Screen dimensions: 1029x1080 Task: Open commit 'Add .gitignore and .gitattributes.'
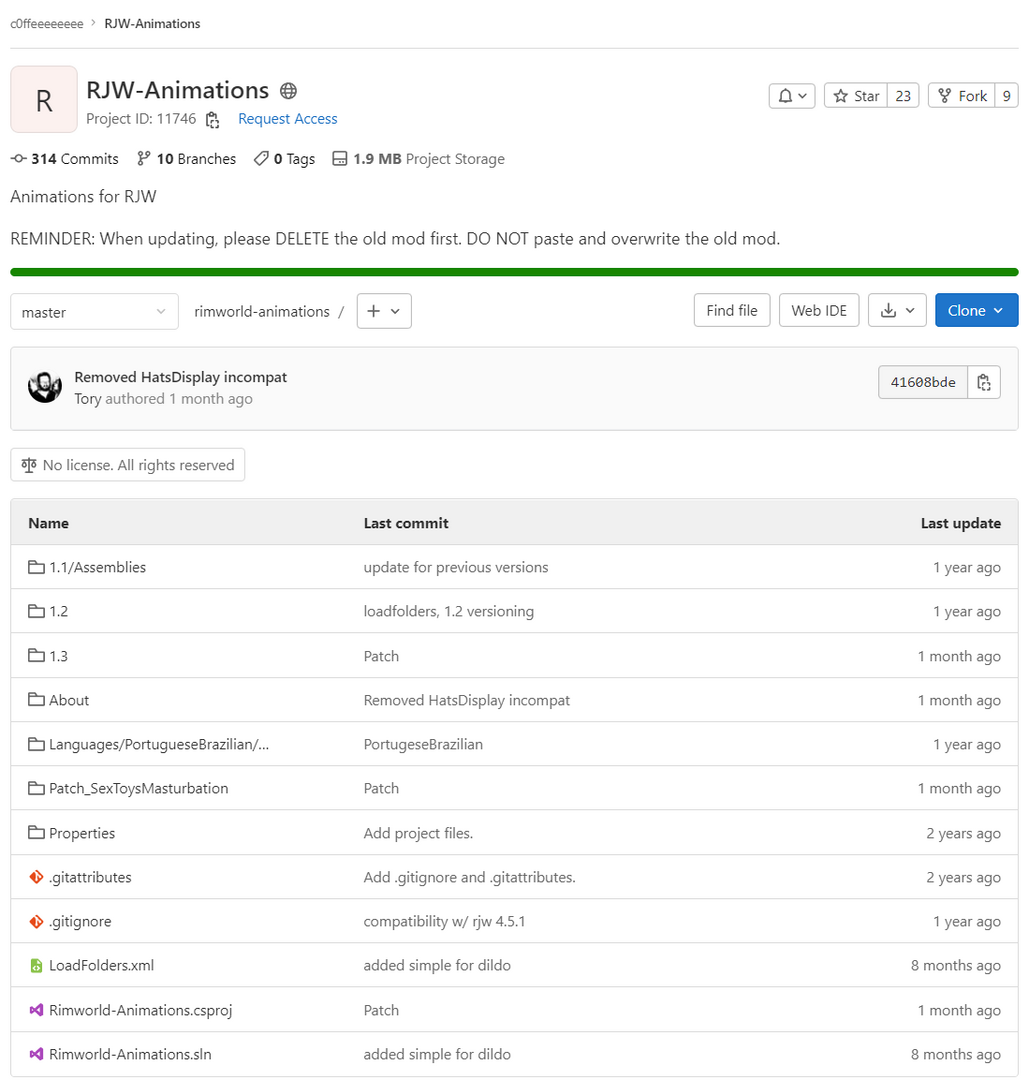(470, 878)
